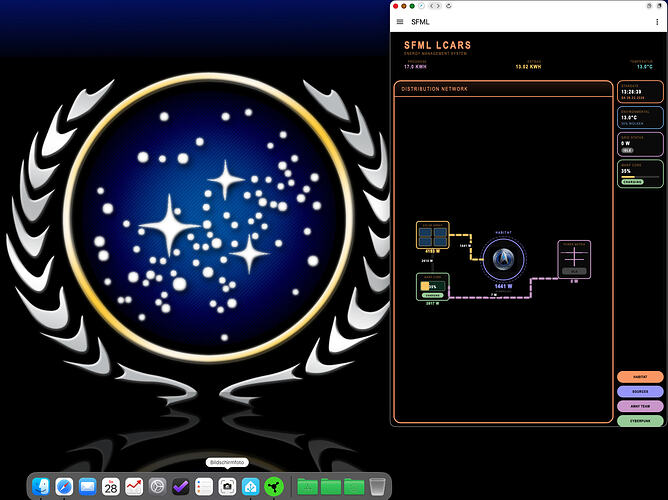Viewport: 668px width, 500px height.
Task: Click the tabs overview icon in title bar
Action: [660, 6]
